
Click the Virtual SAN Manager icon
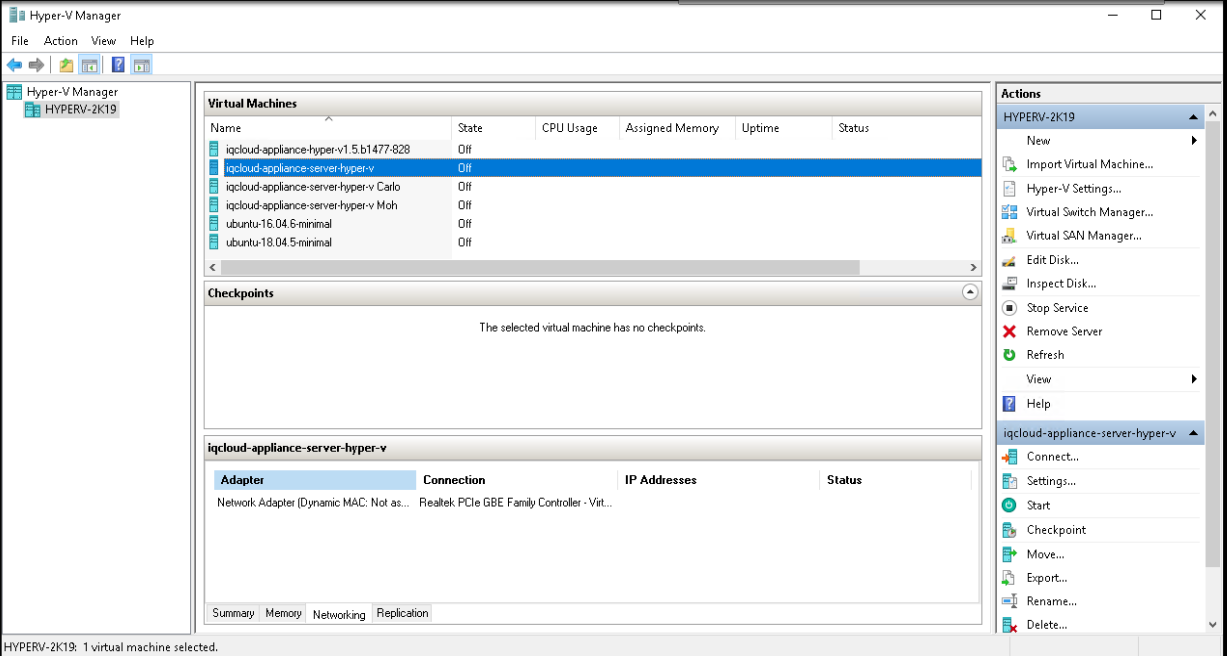coord(1009,236)
